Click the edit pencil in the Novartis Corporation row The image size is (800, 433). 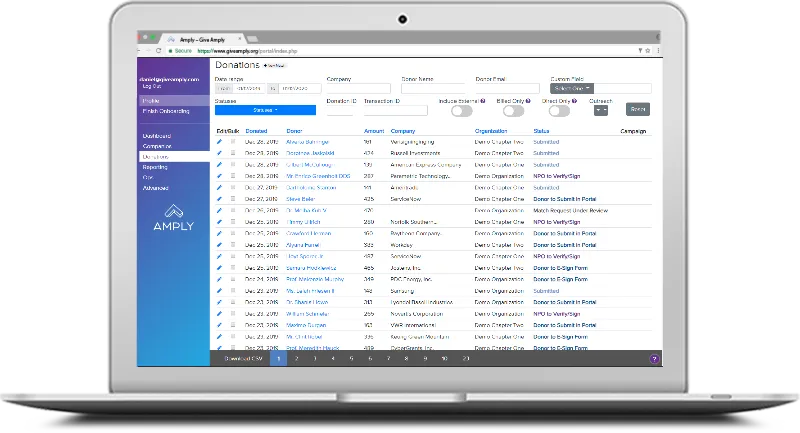[x=219, y=313]
